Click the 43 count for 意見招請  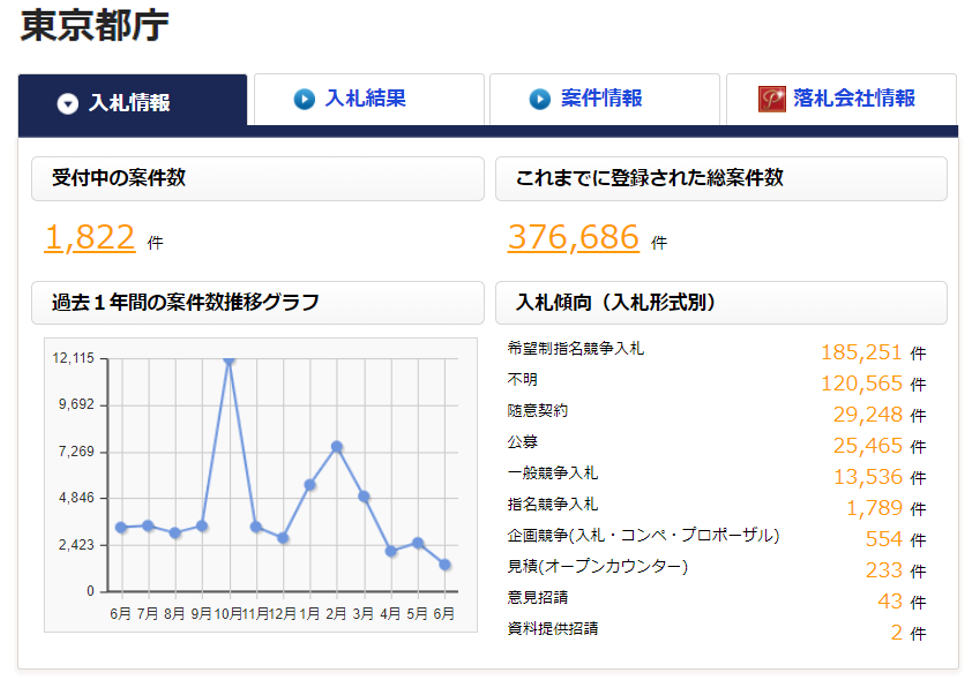tap(890, 601)
